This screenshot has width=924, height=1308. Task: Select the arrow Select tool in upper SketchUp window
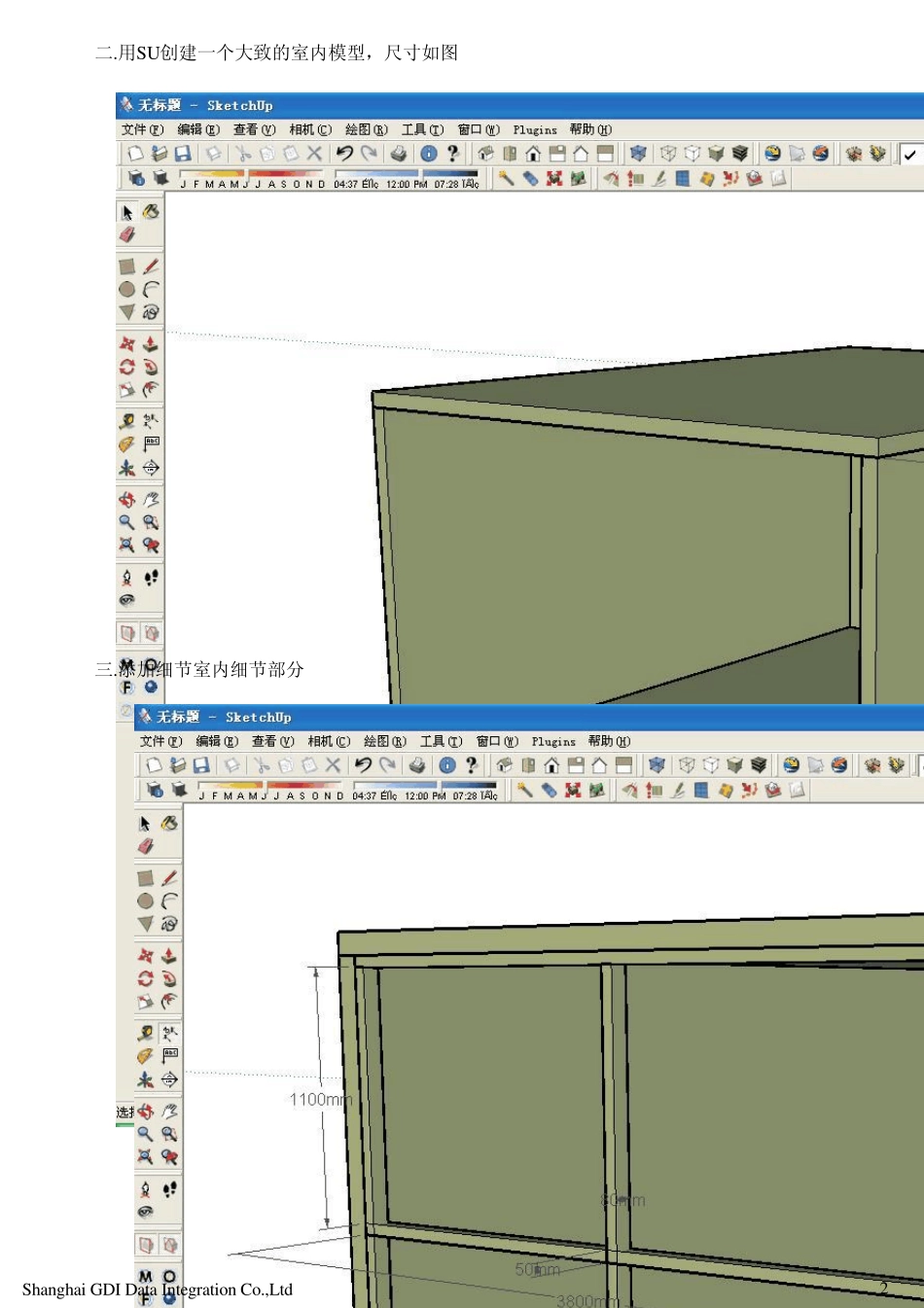[126, 212]
